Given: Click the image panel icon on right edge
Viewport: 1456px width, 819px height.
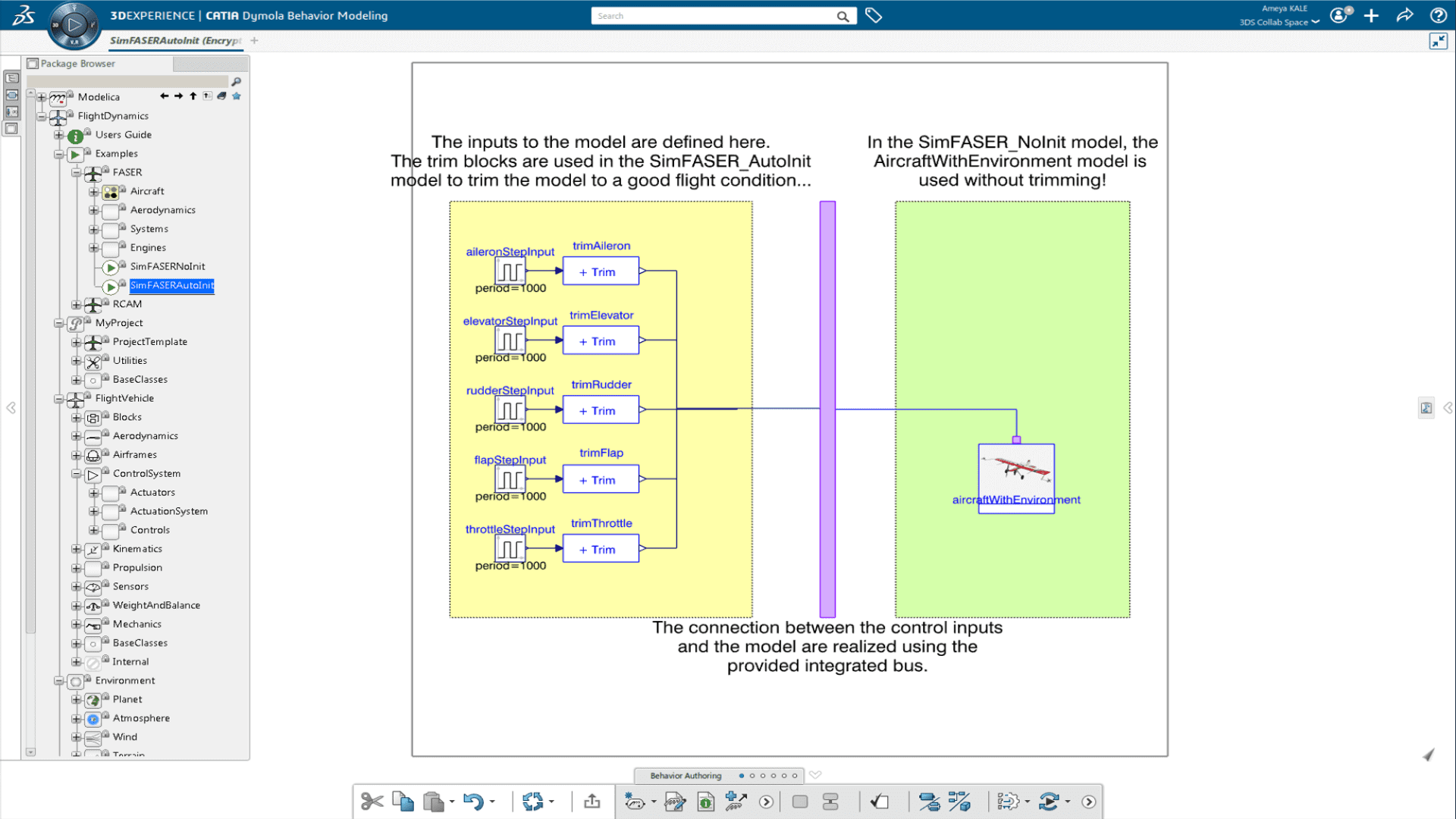Looking at the screenshot, I should tap(1426, 408).
